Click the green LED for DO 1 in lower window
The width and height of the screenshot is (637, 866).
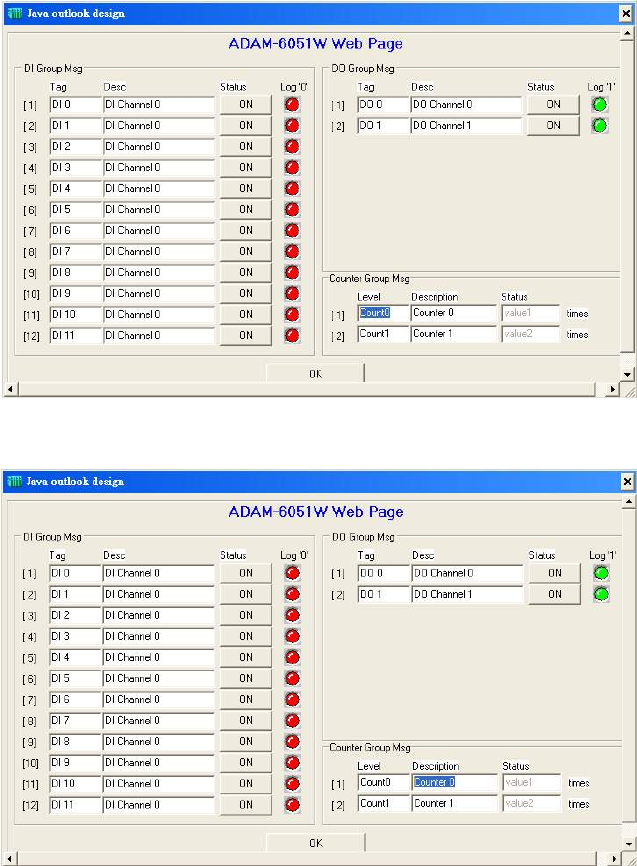click(x=601, y=594)
